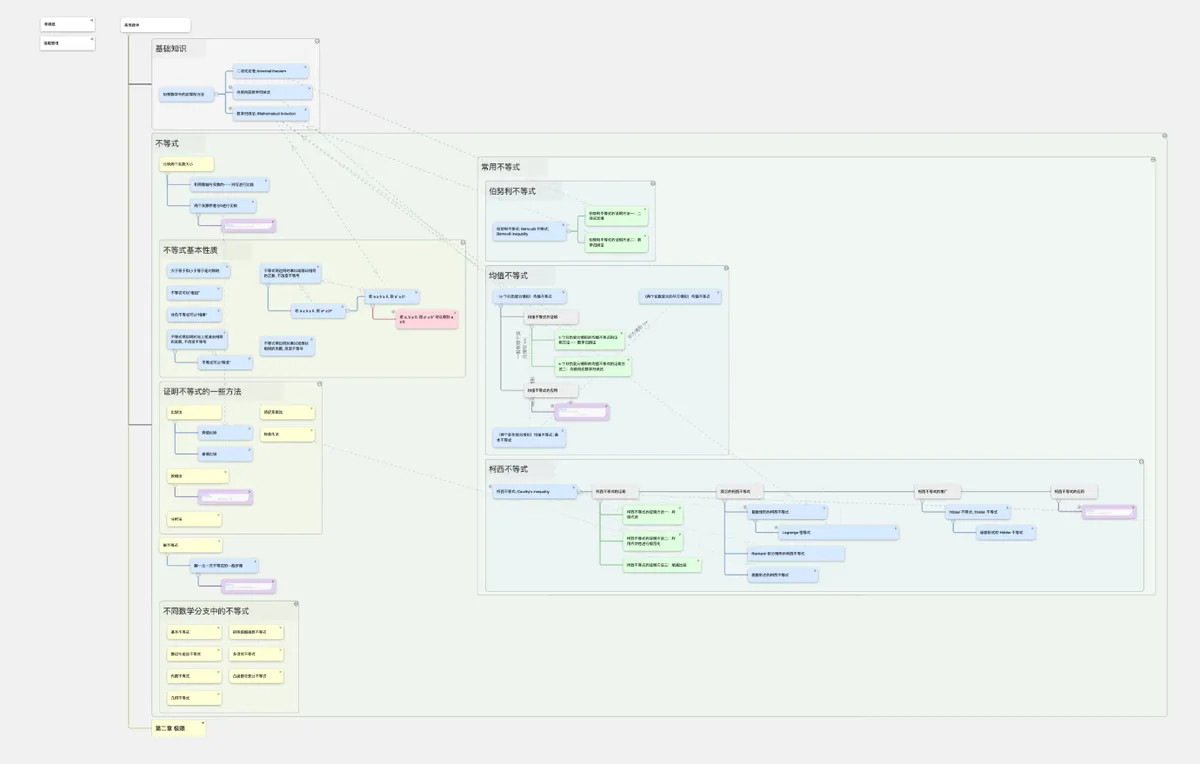
Task: Open the purple note under 解一元一次不等式
Action: tap(248, 585)
